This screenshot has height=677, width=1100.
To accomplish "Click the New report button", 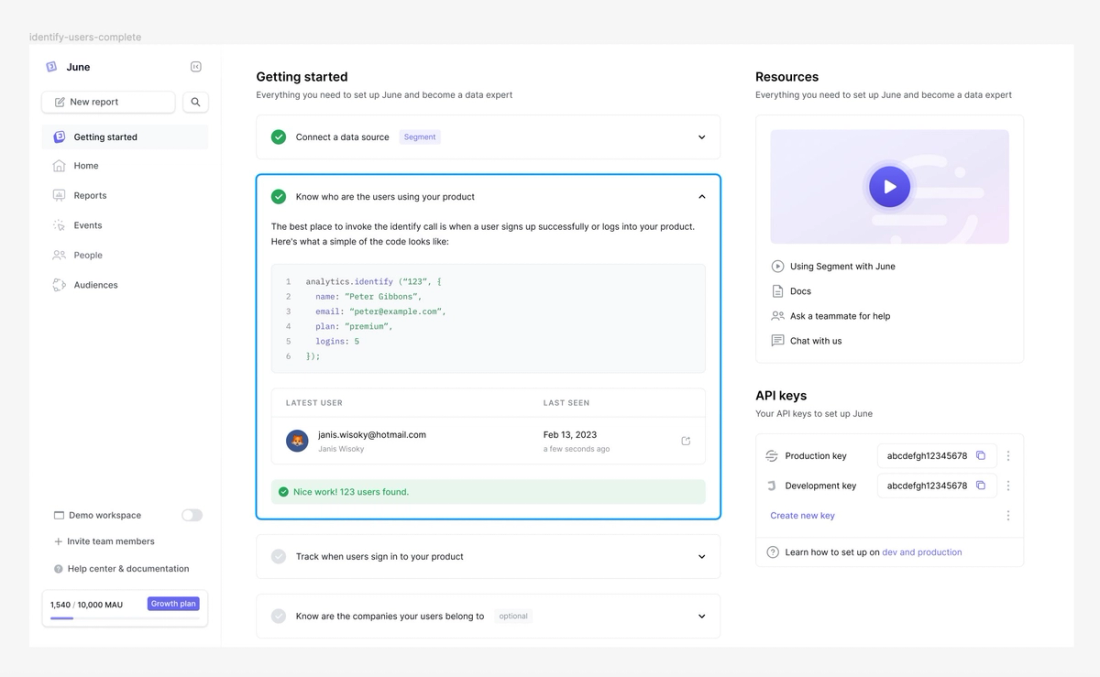I will pos(108,102).
